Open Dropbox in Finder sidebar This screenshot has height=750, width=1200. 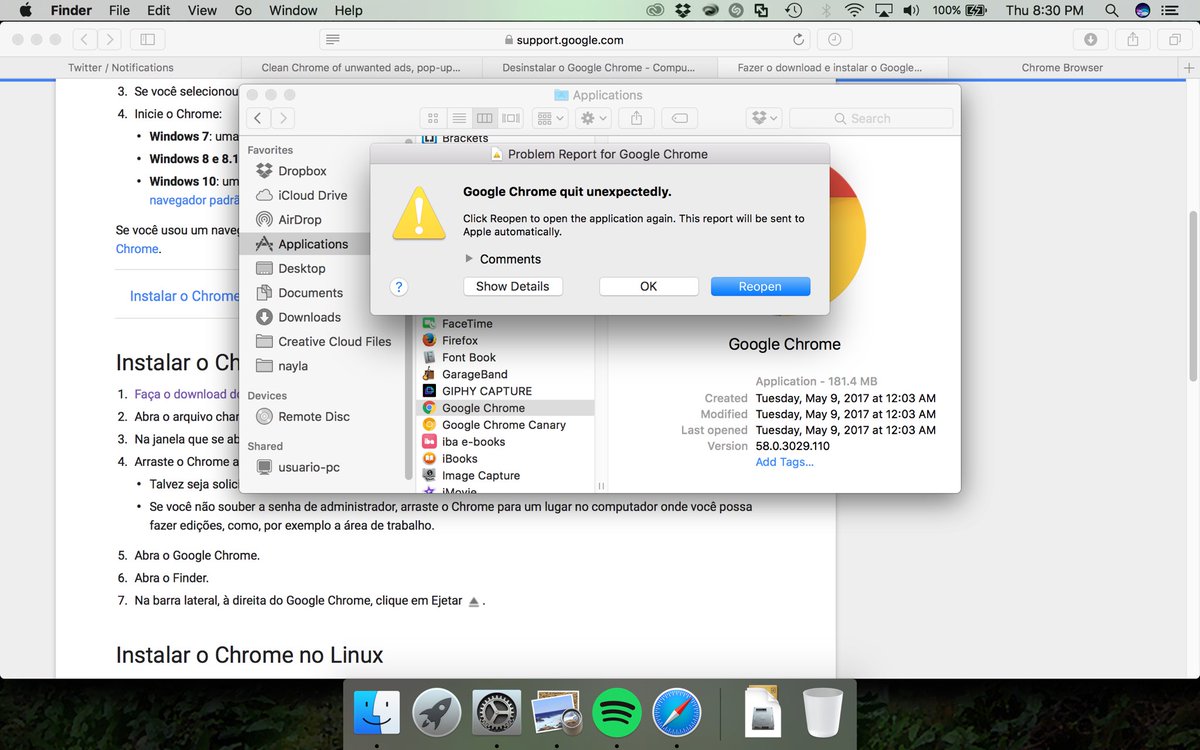pos(290,171)
